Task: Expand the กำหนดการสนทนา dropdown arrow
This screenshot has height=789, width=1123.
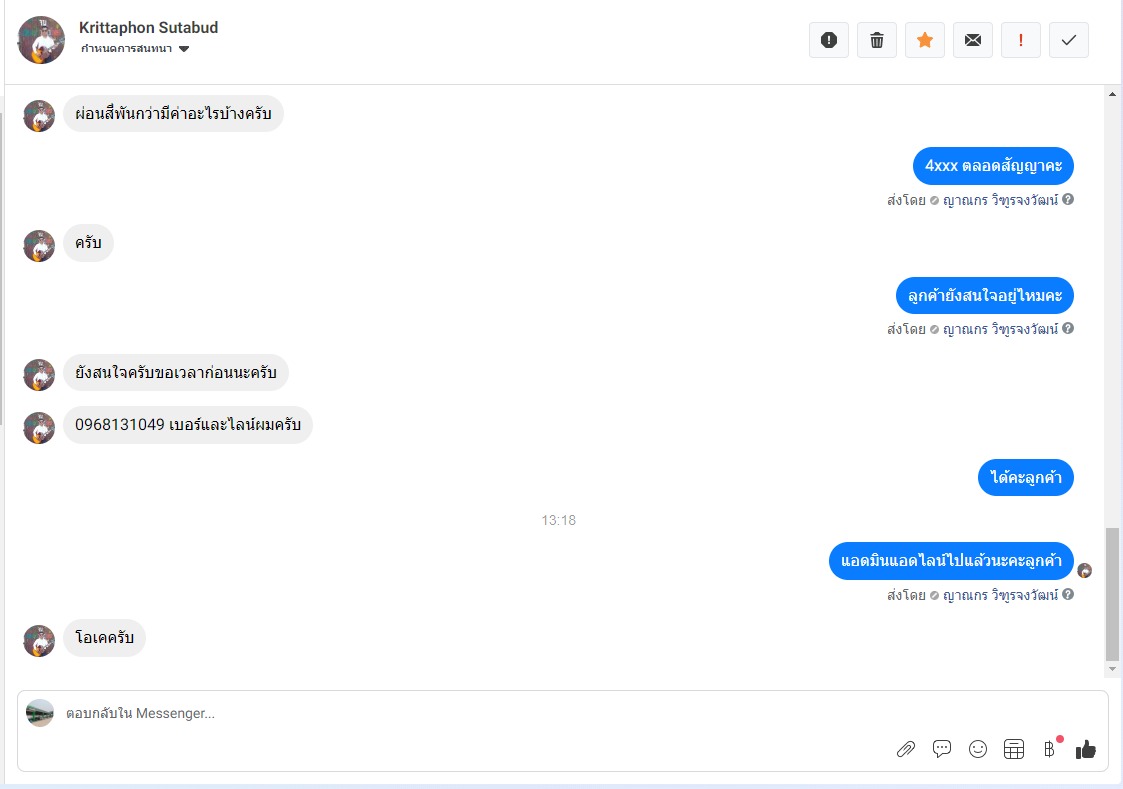Action: (x=184, y=49)
